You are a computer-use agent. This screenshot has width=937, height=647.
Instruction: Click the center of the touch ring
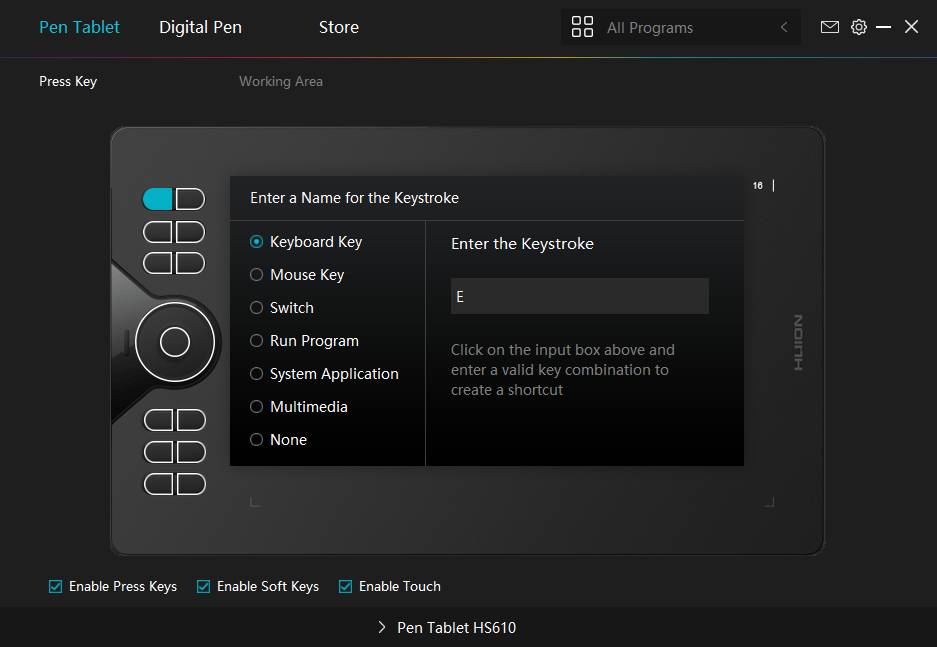[174, 342]
